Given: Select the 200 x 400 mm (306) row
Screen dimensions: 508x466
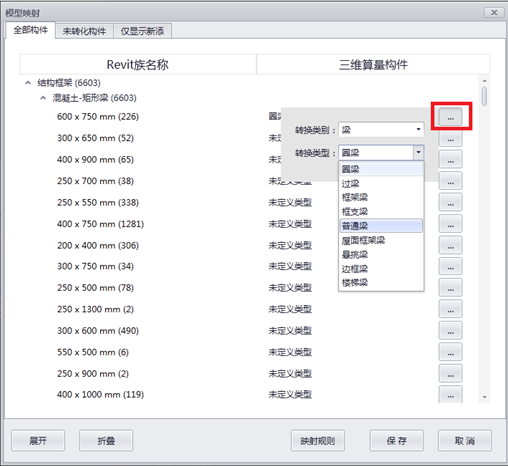Looking at the screenshot, I should point(98,245).
